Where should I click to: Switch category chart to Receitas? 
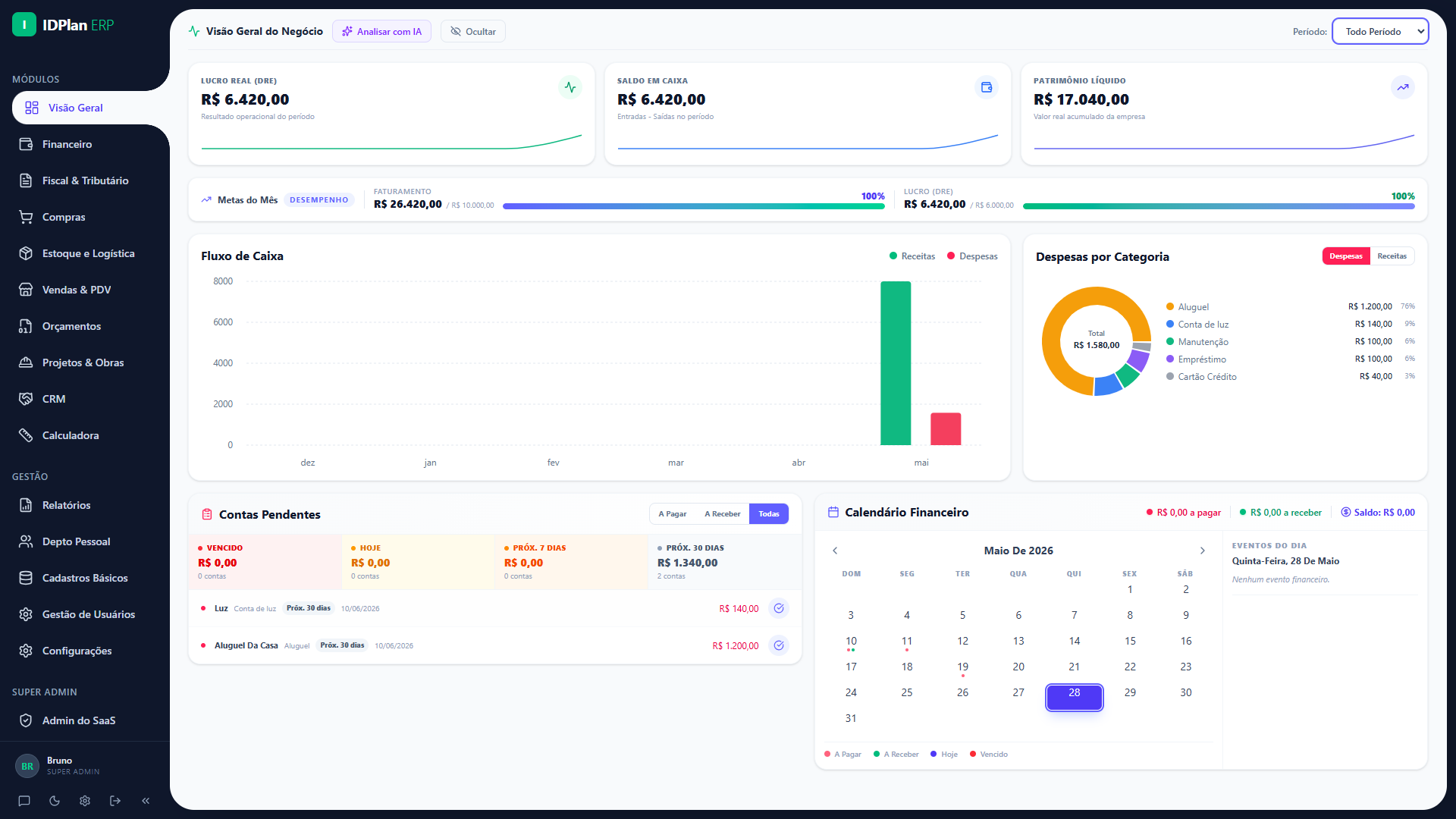(1392, 256)
